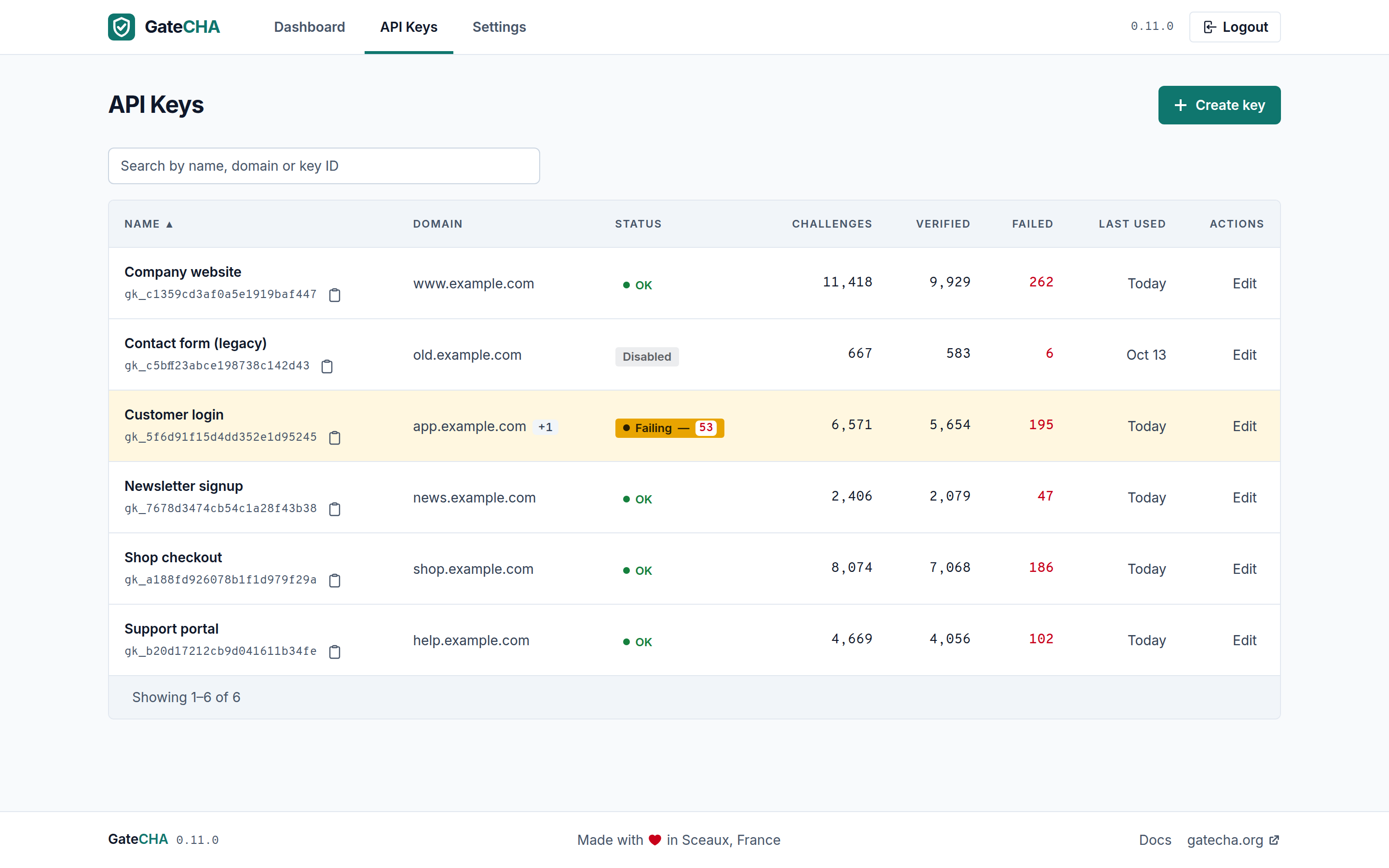This screenshot has width=1389, height=868.
Task: Click the 53 count in Failing badge
Action: point(706,428)
